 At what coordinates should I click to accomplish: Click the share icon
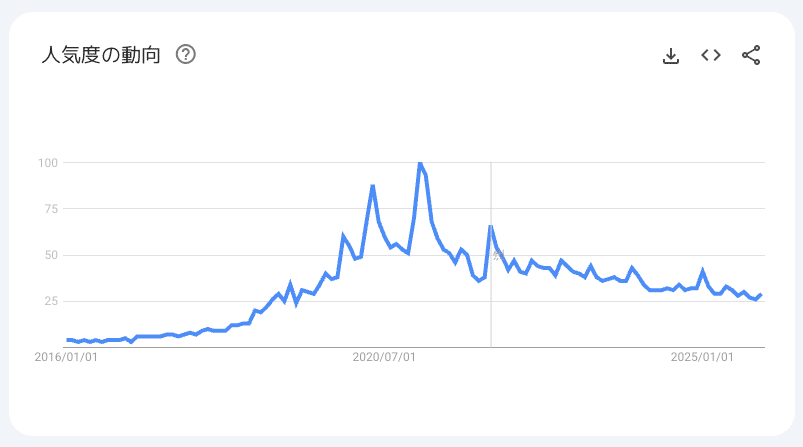click(x=751, y=55)
